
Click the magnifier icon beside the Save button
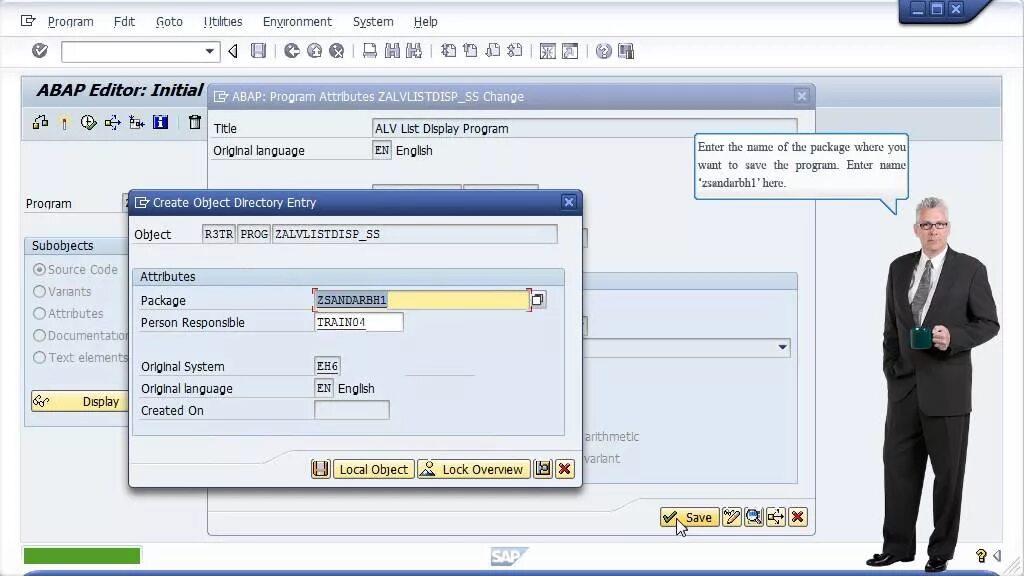(x=754, y=517)
